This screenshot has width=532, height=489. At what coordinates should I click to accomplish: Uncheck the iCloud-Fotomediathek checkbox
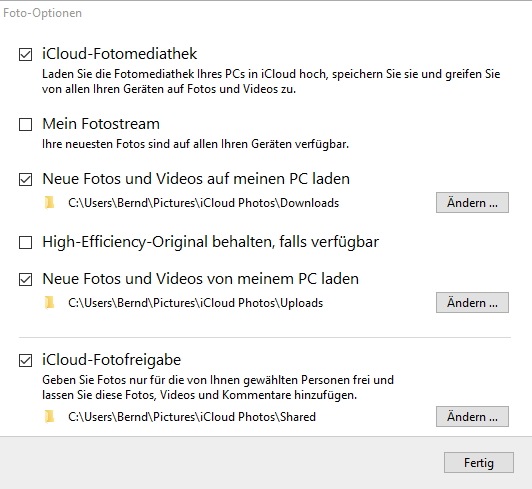25,54
